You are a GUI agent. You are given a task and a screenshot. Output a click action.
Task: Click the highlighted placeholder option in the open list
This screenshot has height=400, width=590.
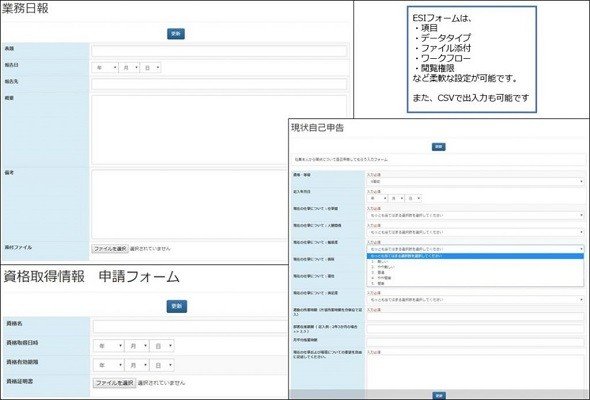point(475,256)
